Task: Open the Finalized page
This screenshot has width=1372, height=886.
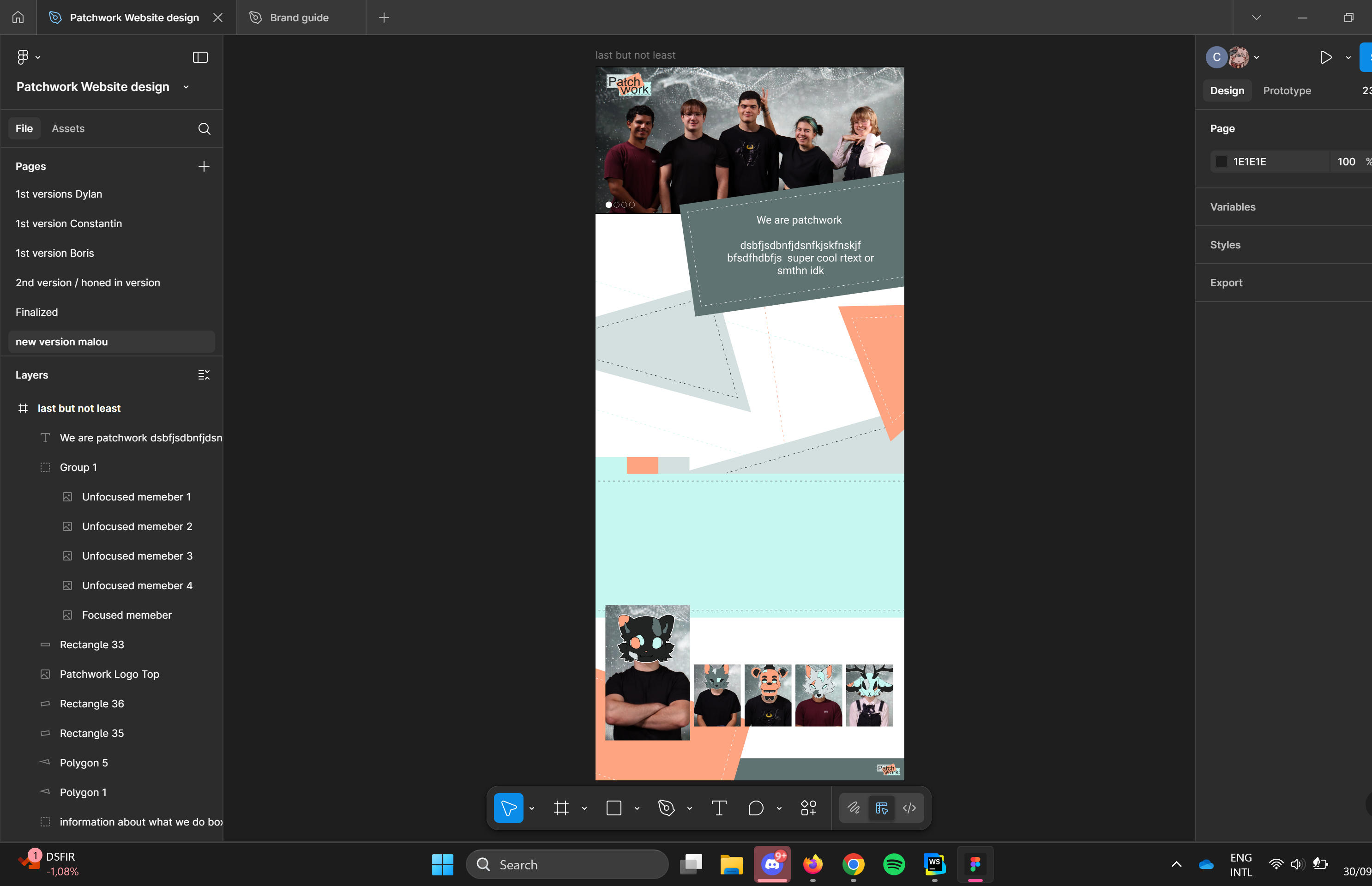Action: pyautogui.click(x=37, y=312)
